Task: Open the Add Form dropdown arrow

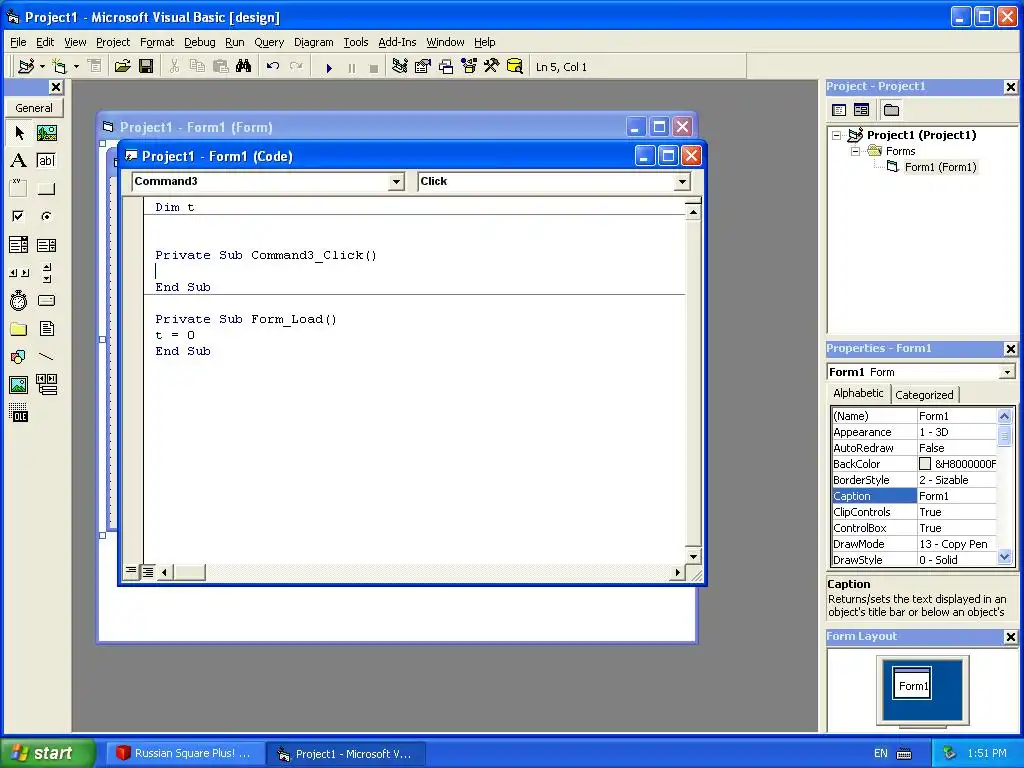Action: 76,67
